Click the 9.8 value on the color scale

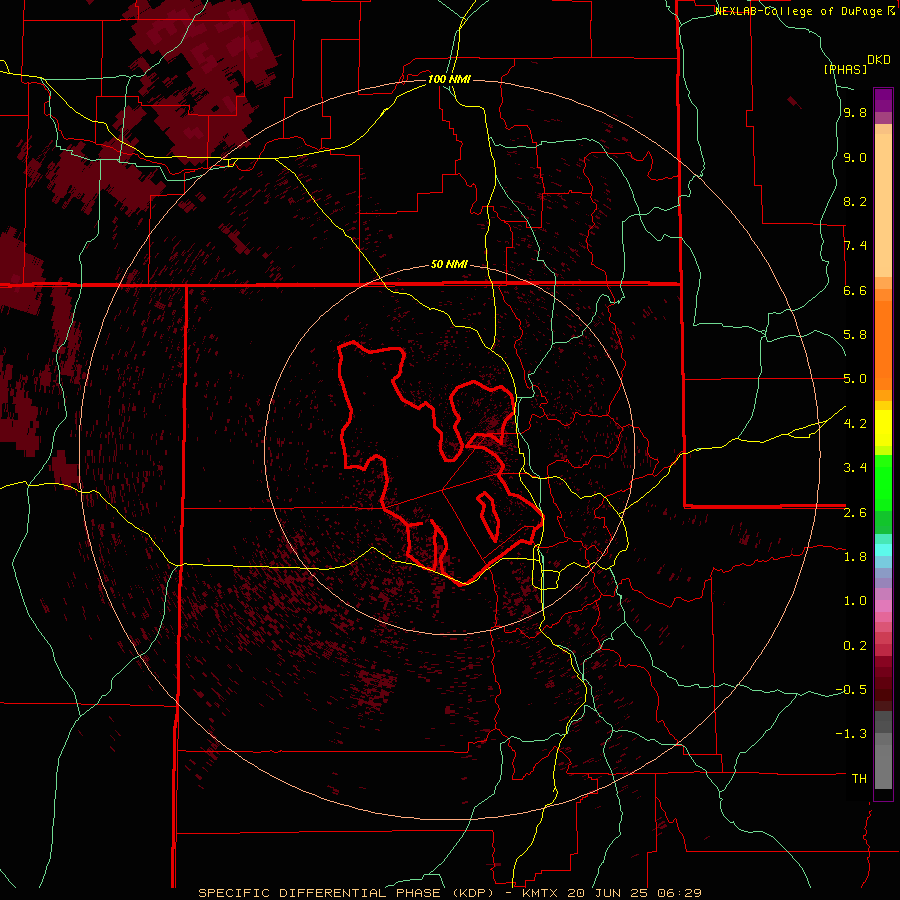click(x=855, y=112)
